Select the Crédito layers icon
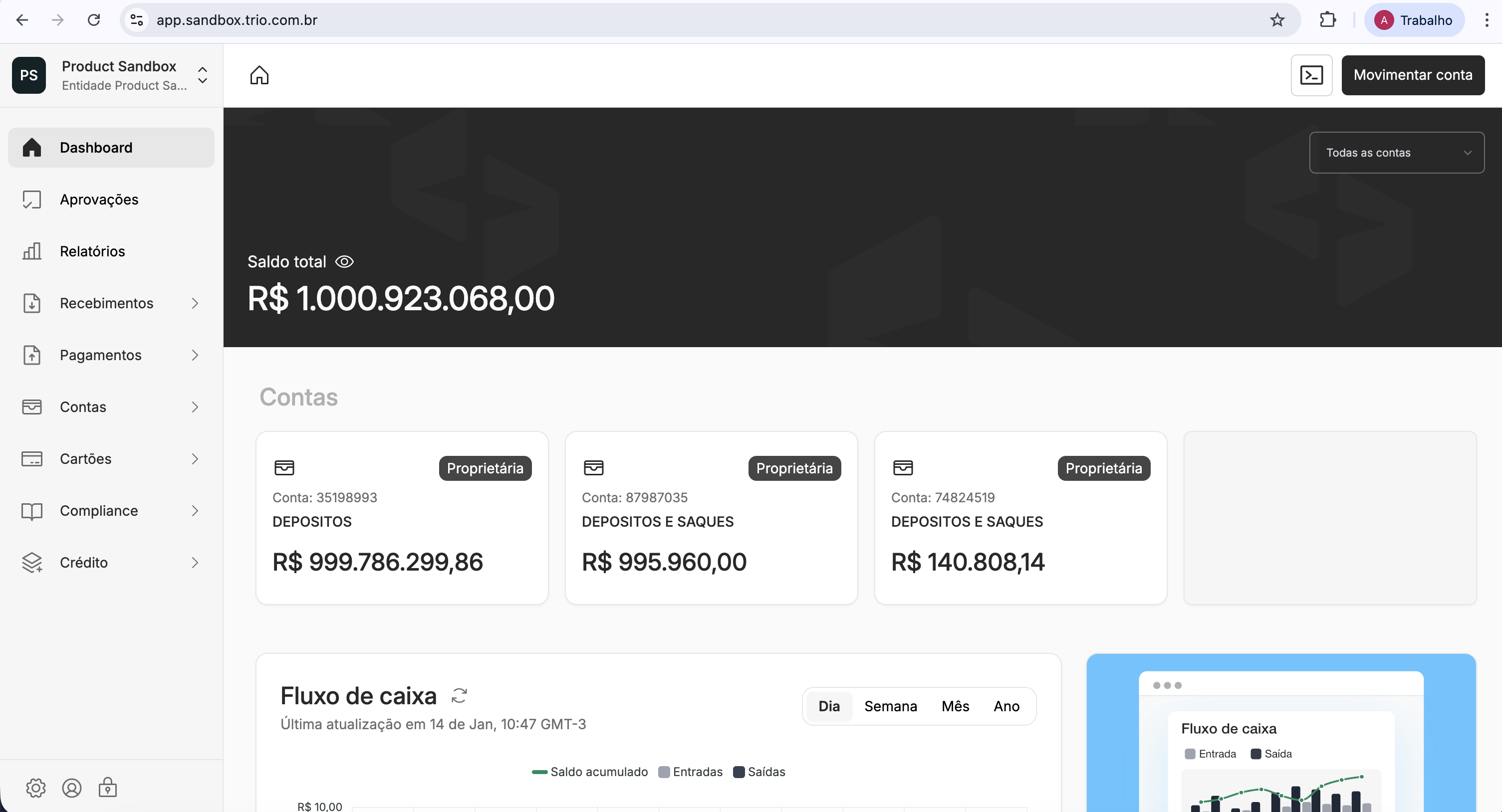 tap(32, 563)
